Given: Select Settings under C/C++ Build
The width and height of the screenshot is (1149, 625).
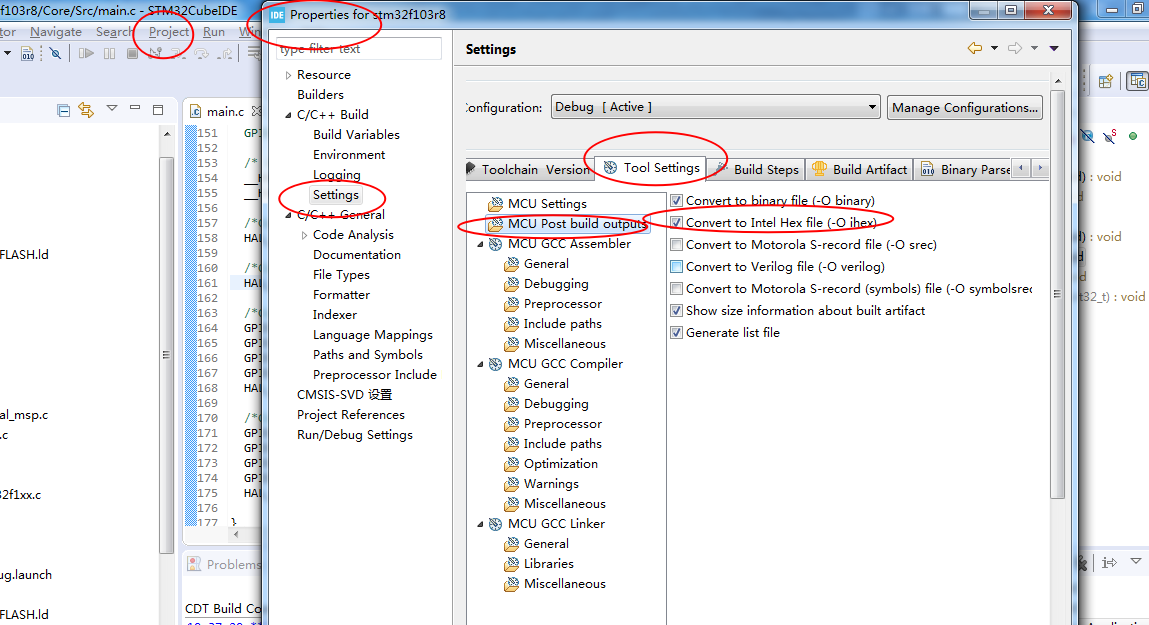Looking at the screenshot, I should (x=336, y=195).
